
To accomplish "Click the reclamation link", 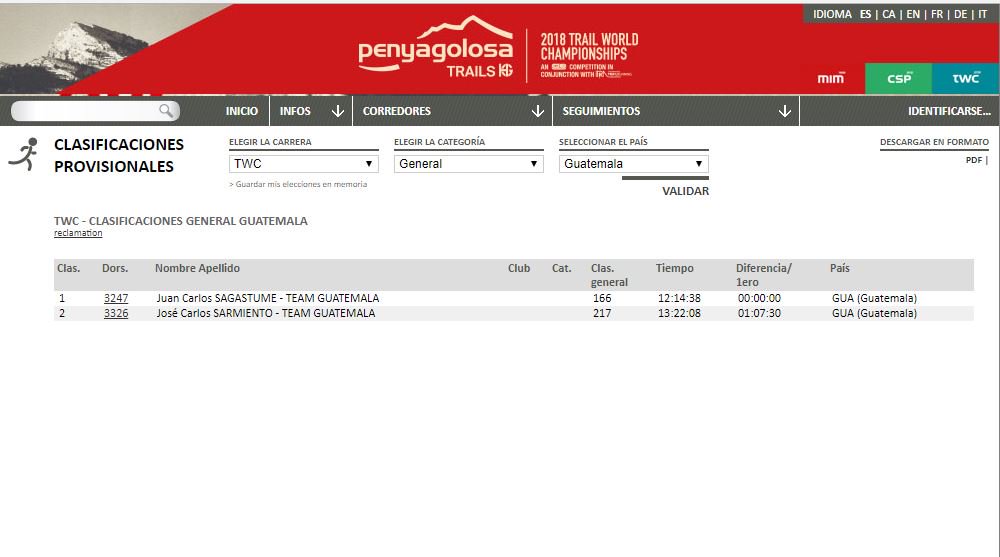I will click(x=78, y=234).
